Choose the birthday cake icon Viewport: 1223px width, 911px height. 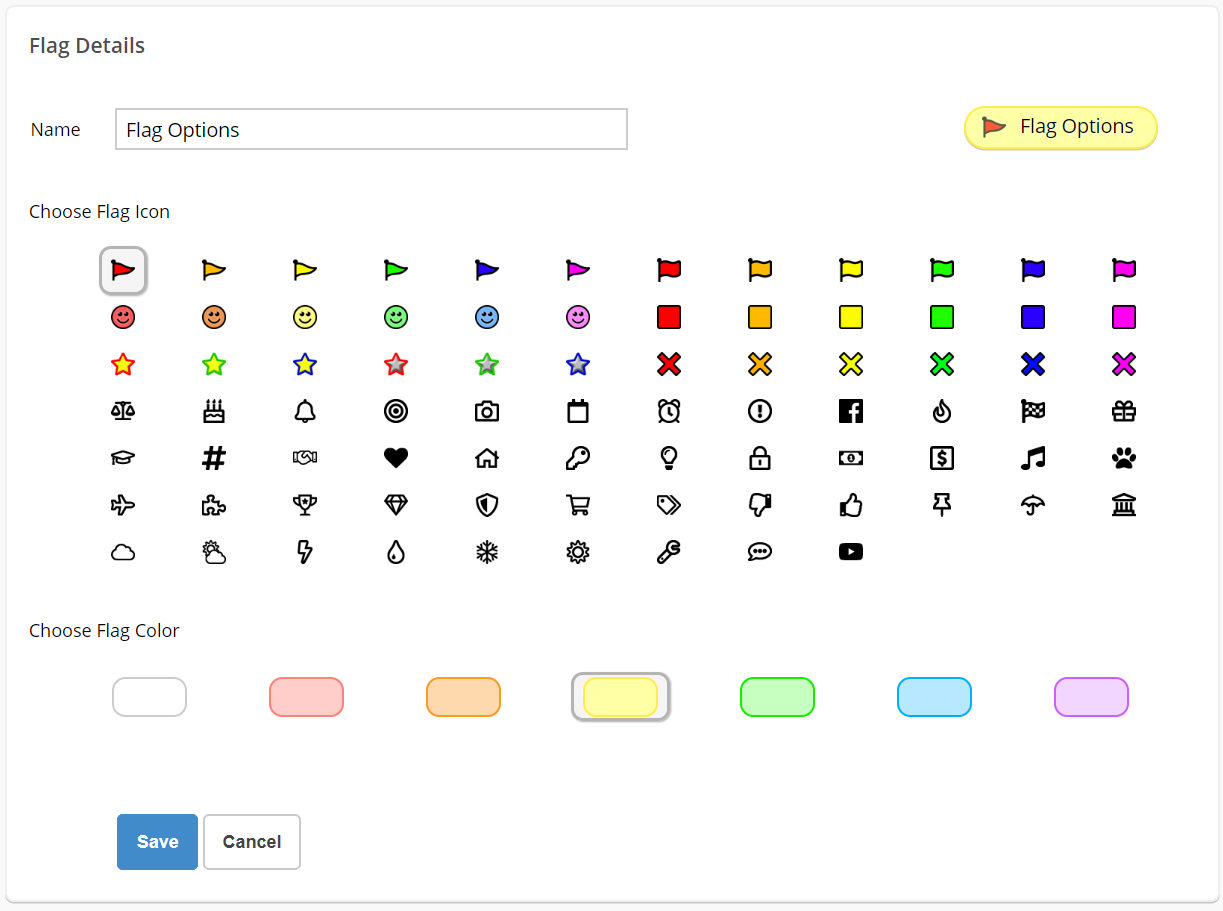point(214,411)
